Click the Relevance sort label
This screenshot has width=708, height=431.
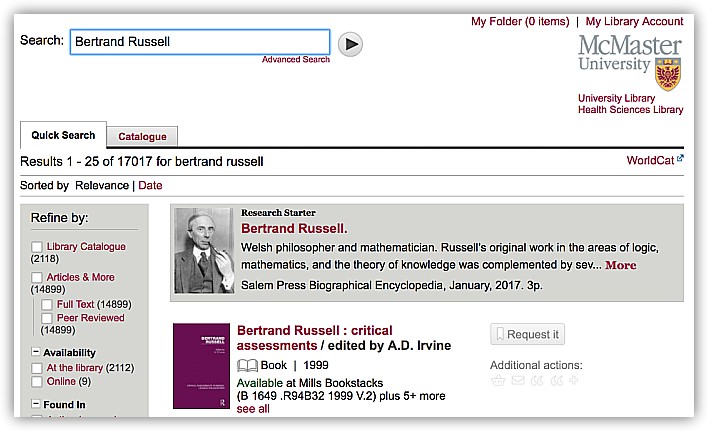click(102, 185)
